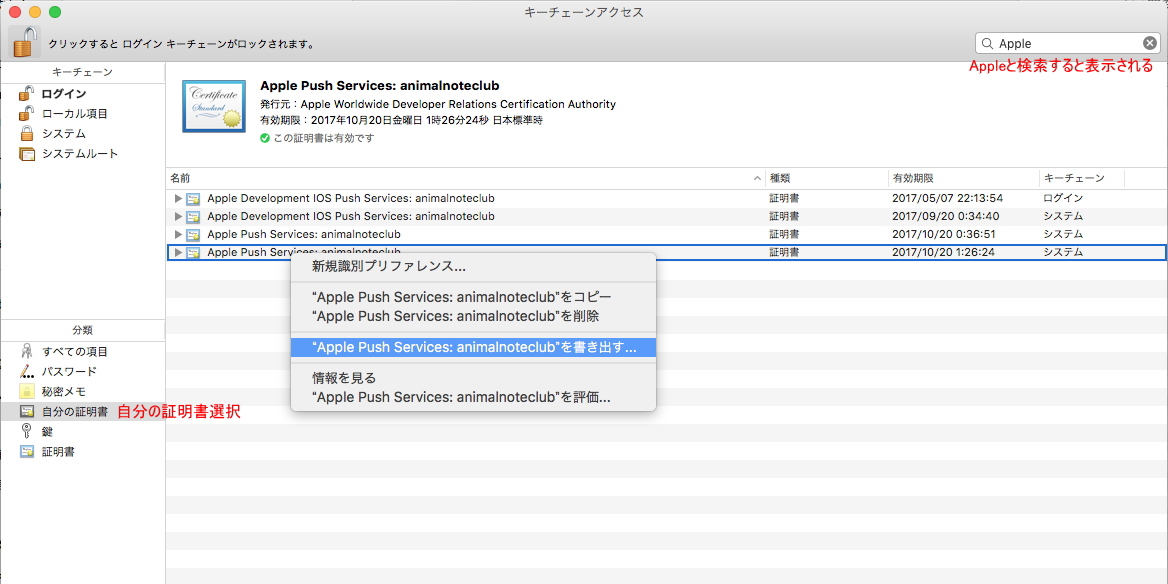Click the expiry date 2017/09/20 0:34:40

tap(946, 217)
